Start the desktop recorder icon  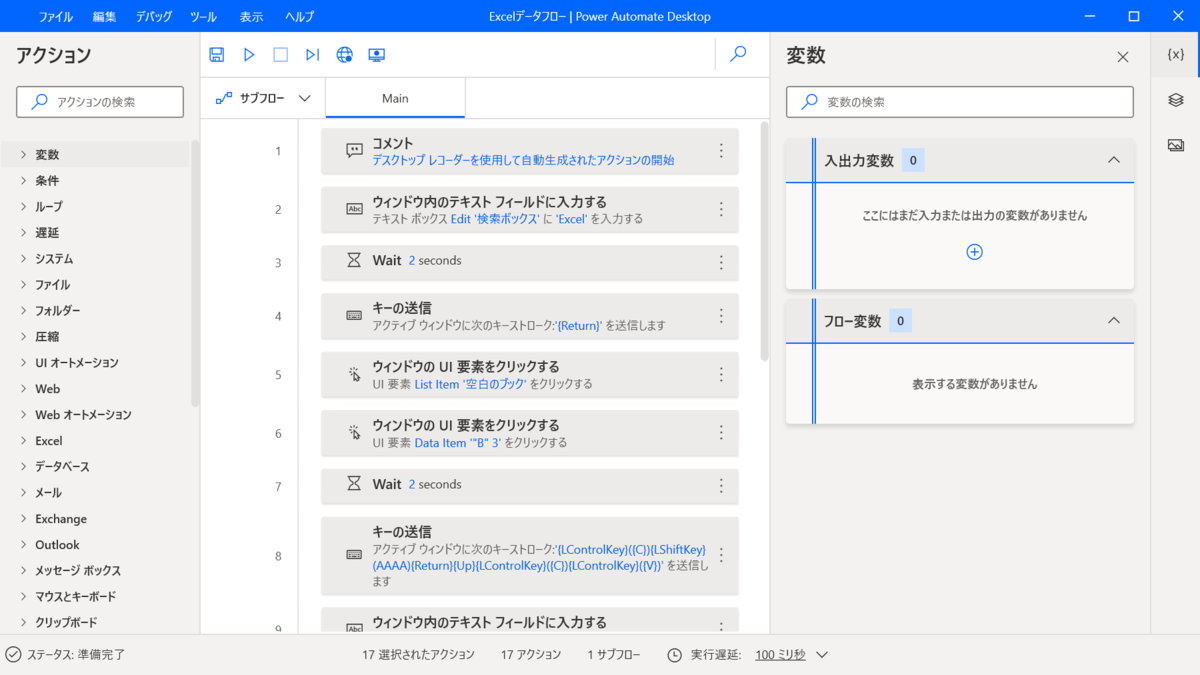[377, 55]
